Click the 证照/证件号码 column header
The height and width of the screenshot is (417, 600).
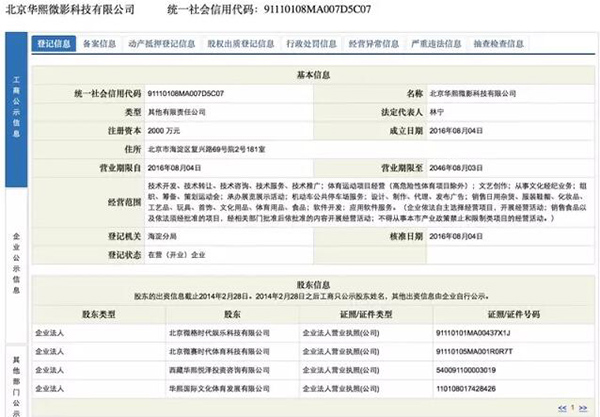tap(514, 314)
